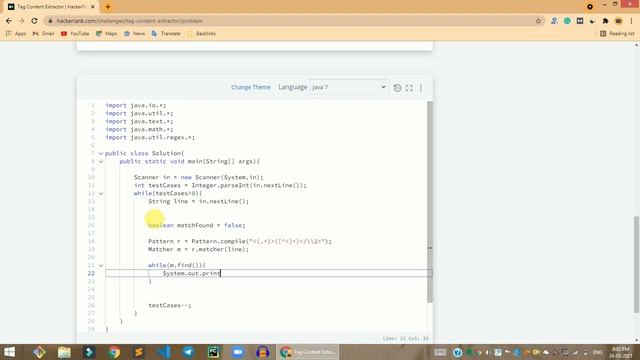The image size is (640, 360).
Task: Collapse the while(m.find()) fold arrow
Action: coord(101,265)
